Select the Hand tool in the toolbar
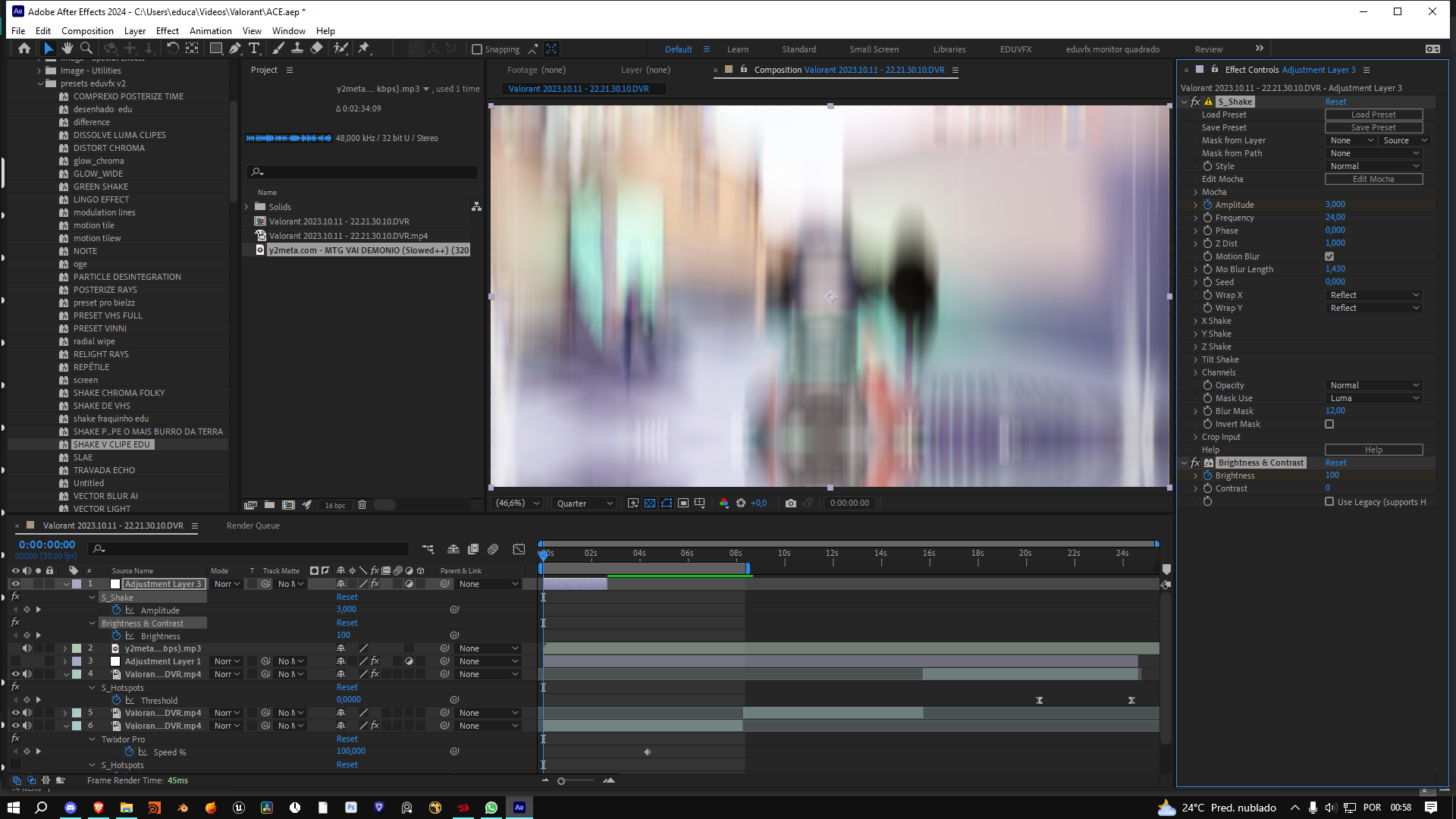Image resolution: width=1456 pixels, height=819 pixels. click(67, 48)
